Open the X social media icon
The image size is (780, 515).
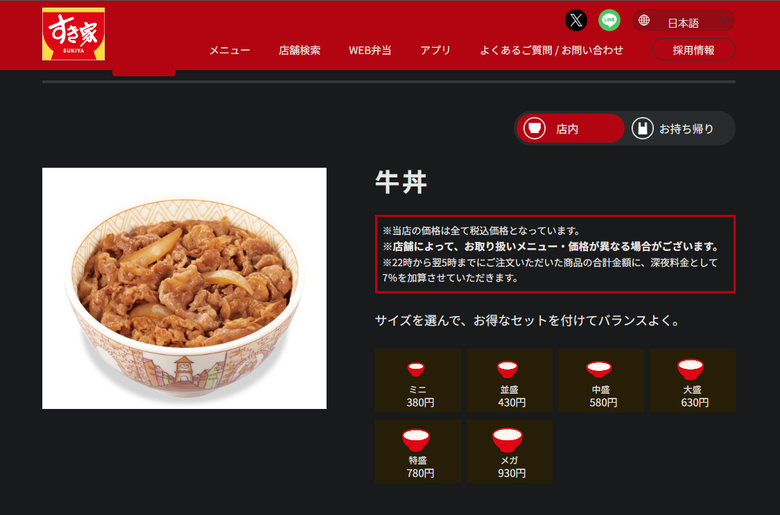point(576,20)
